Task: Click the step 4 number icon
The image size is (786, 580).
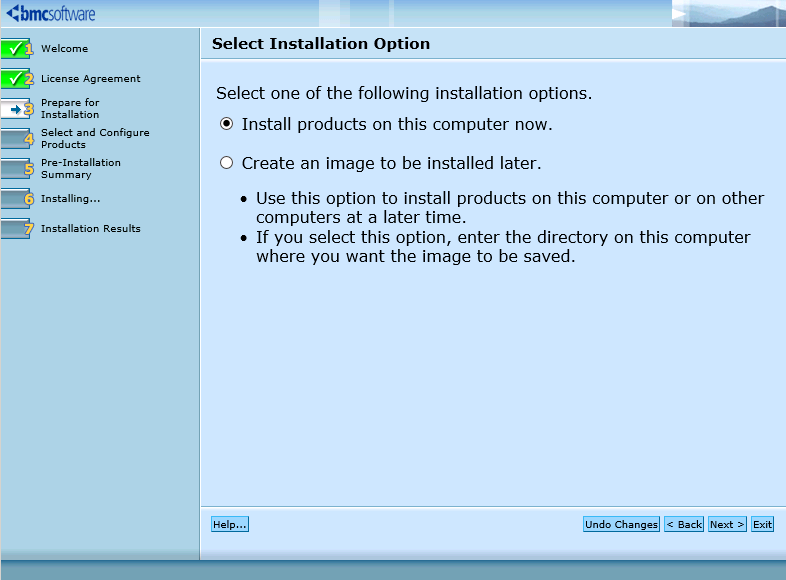Action: coord(17,139)
